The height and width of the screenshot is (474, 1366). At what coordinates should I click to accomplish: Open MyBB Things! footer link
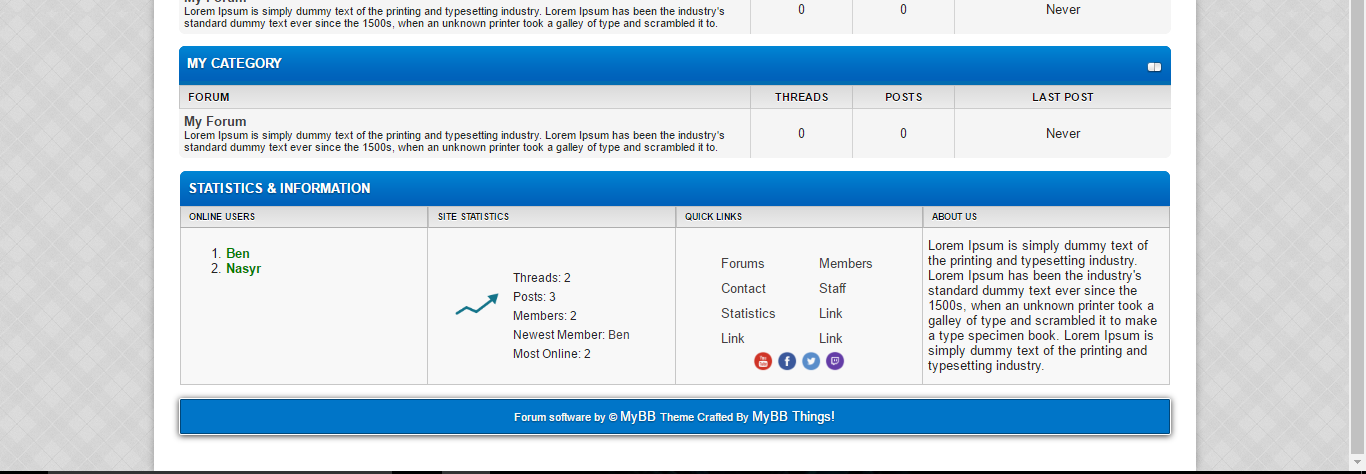793,417
